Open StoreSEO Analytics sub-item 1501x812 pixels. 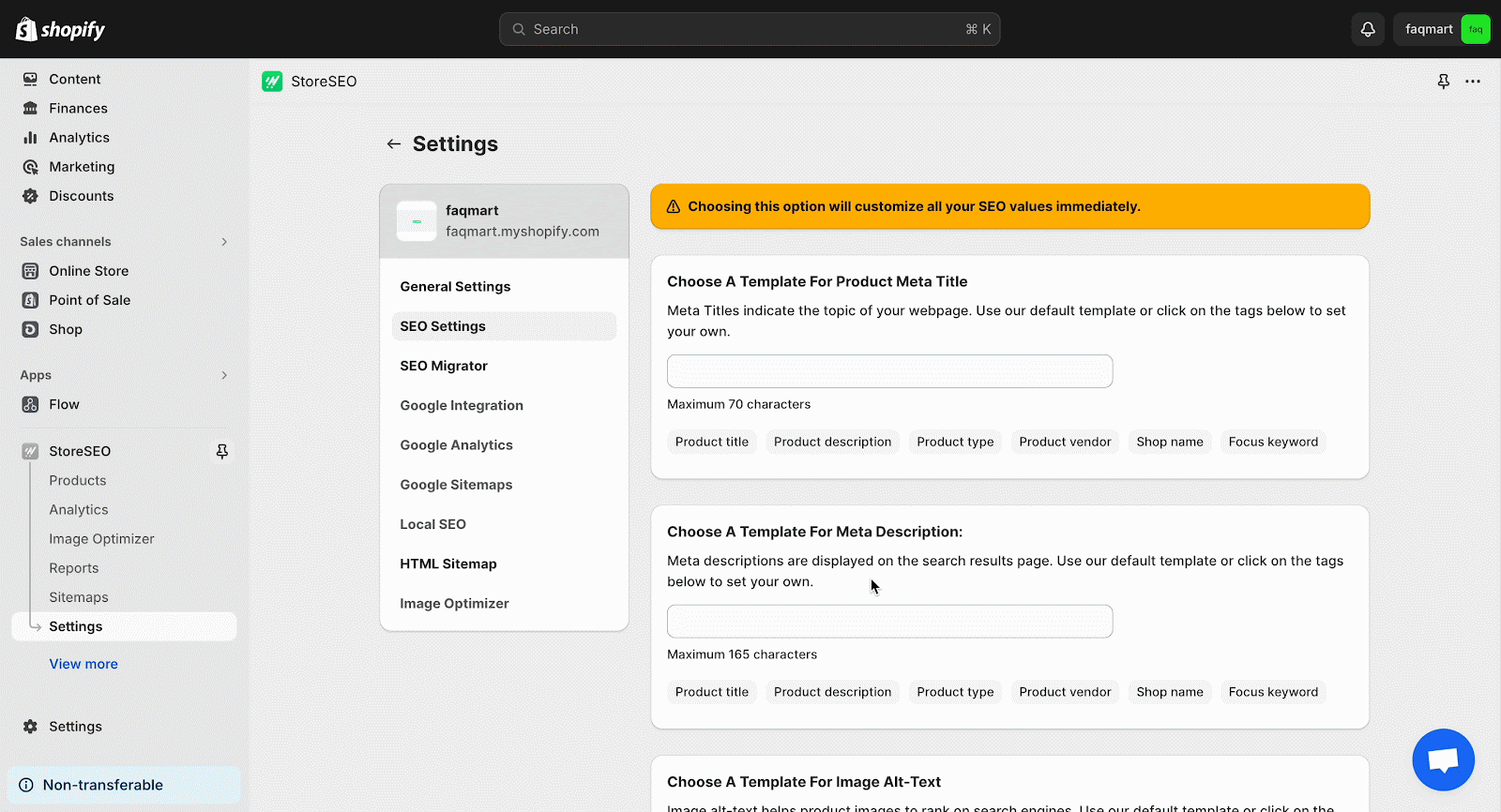click(79, 509)
